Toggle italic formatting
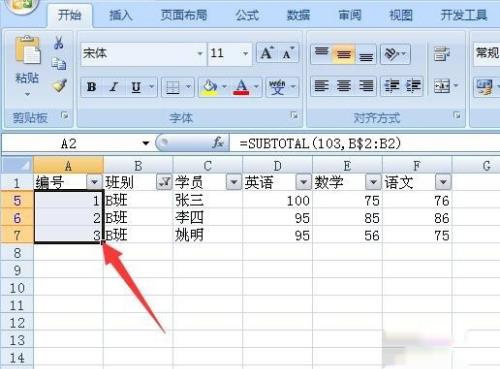Viewport: 500px width, 369px height. [x=114, y=87]
